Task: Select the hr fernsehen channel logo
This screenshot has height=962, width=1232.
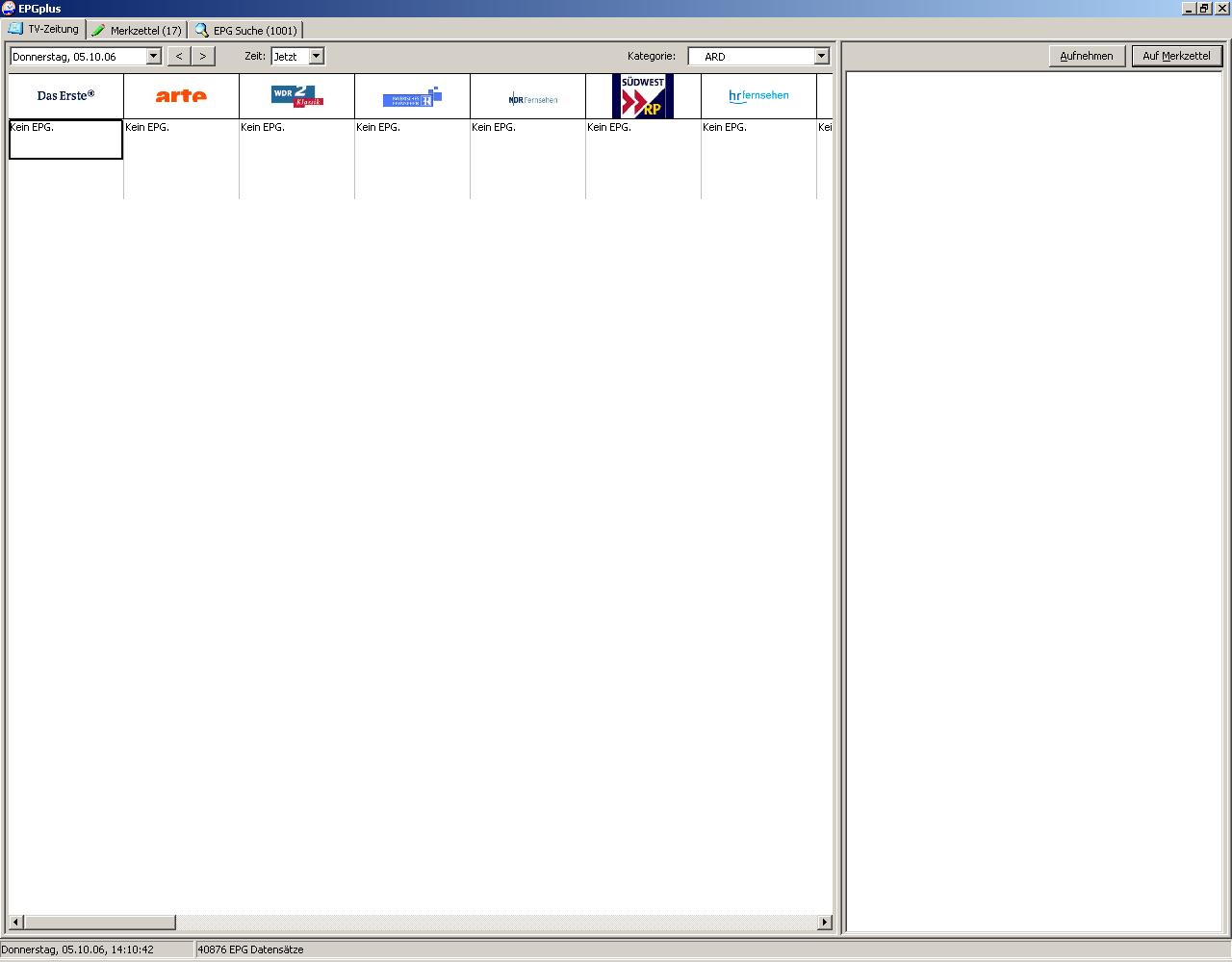Action: (758, 96)
